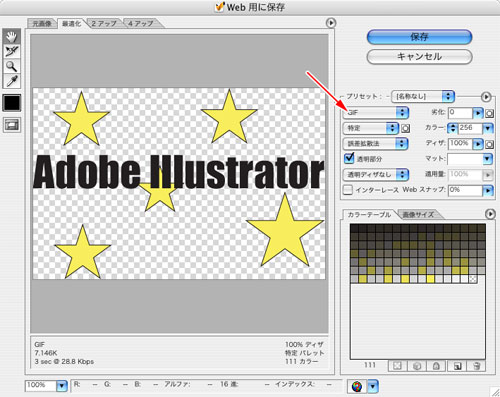
Task: Add new color to color table icon
Action: [x=457, y=366]
